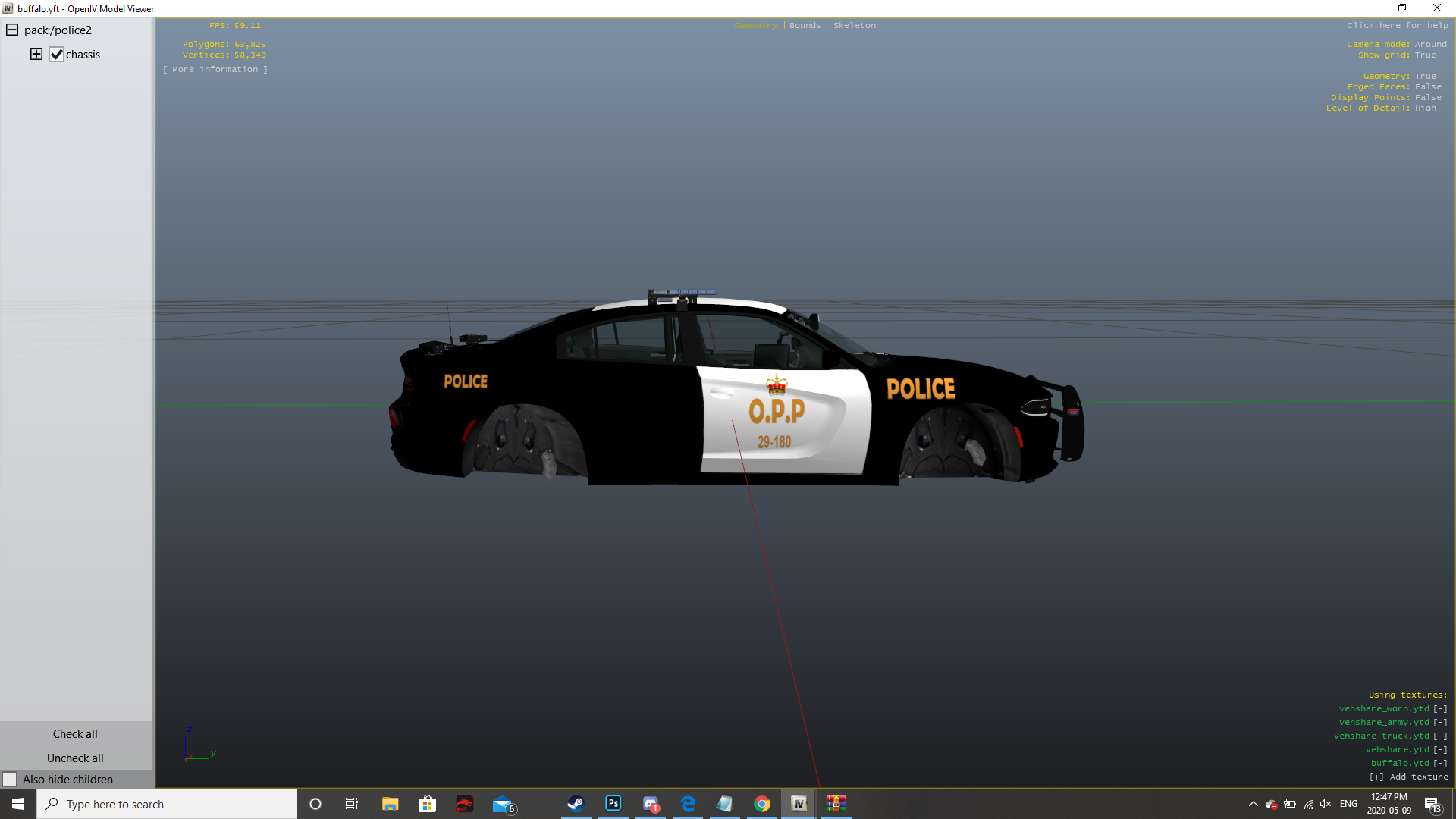Open Steam from the taskbar

[576, 804]
